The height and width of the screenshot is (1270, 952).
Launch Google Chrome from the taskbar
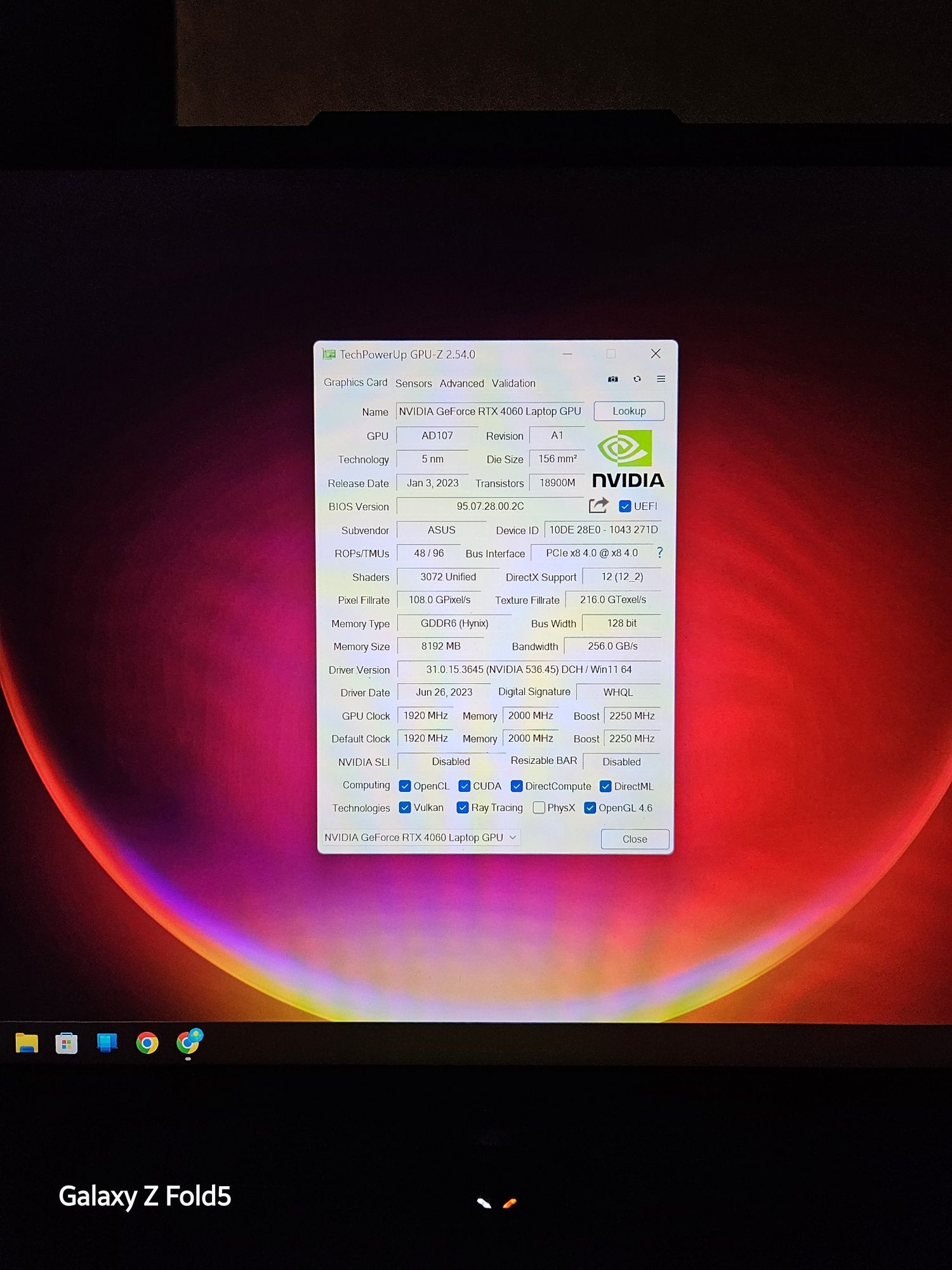(147, 1043)
